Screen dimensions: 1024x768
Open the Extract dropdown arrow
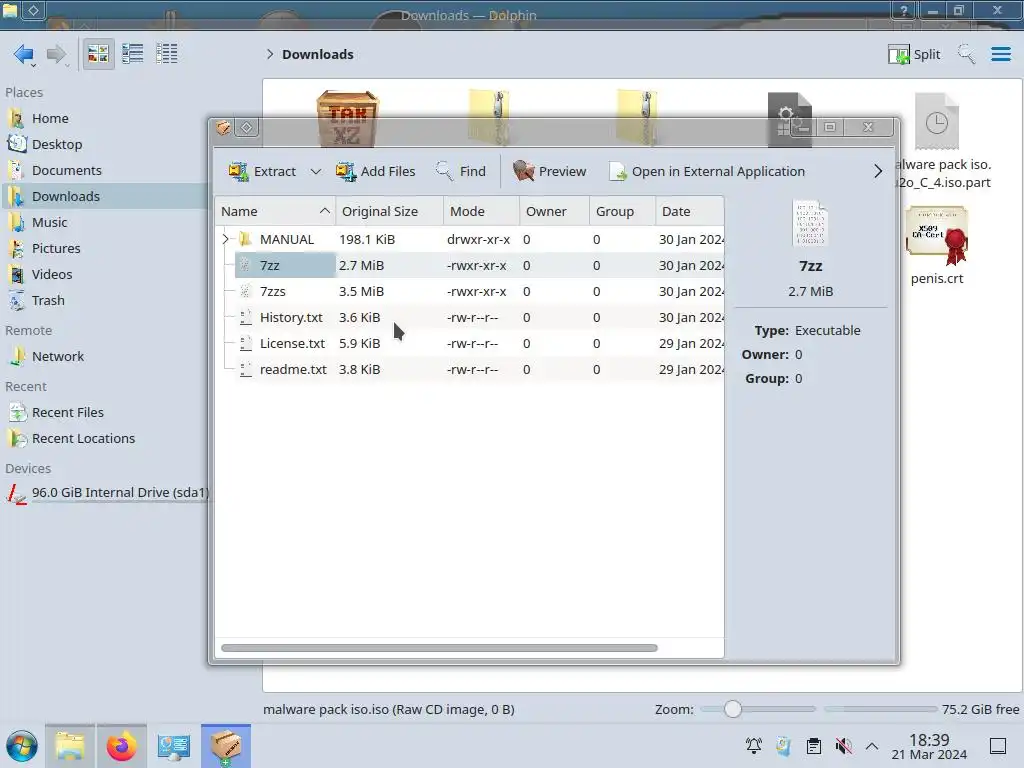pyautogui.click(x=315, y=171)
